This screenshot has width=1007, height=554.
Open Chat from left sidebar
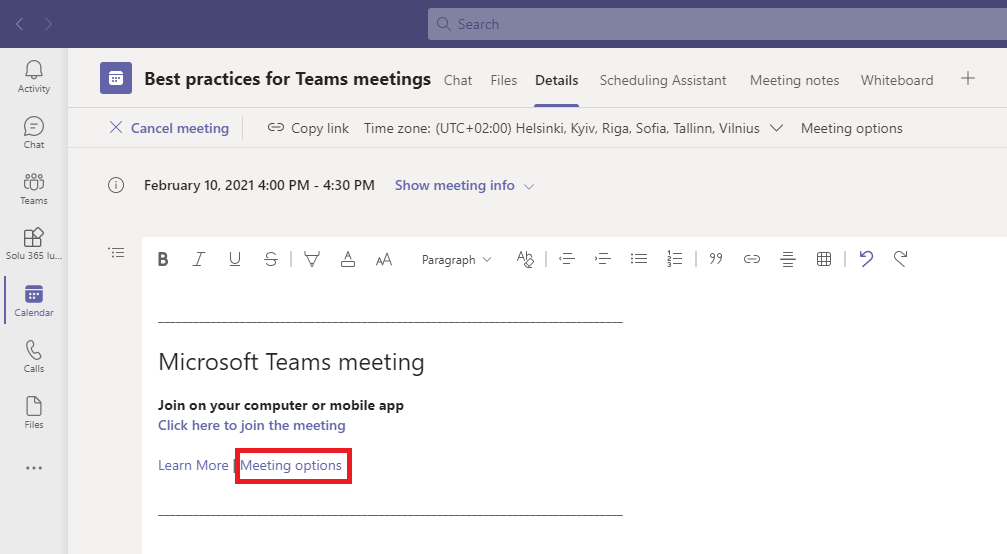click(34, 132)
